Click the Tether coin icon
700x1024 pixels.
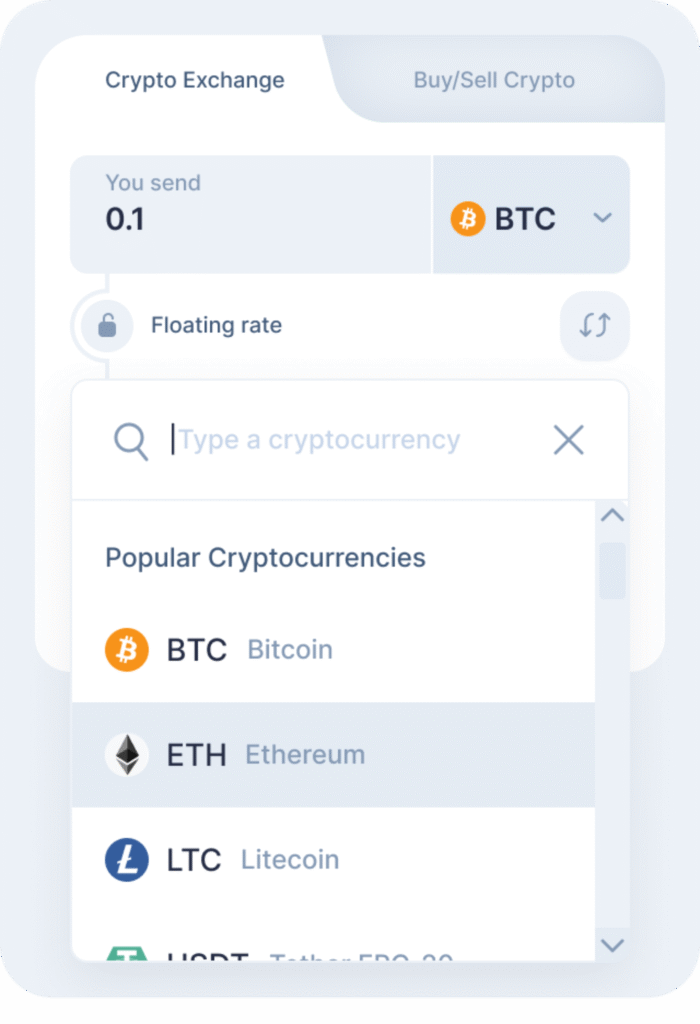coord(126,957)
